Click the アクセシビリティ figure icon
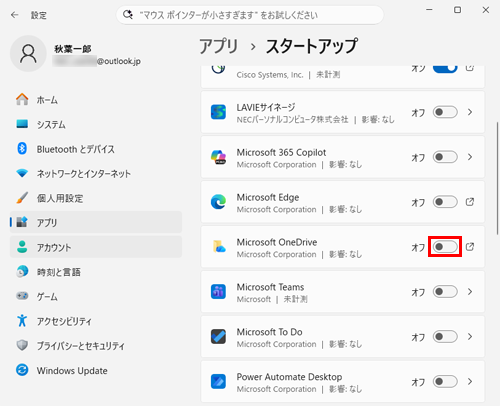The image size is (500, 406). [22, 321]
